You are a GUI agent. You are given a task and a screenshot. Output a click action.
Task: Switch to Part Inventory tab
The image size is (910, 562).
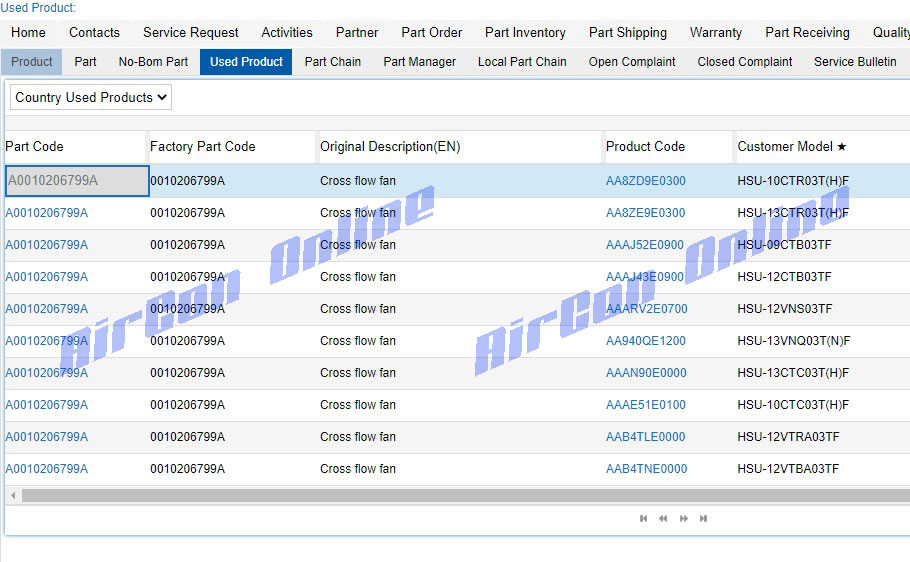pyautogui.click(x=525, y=33)
